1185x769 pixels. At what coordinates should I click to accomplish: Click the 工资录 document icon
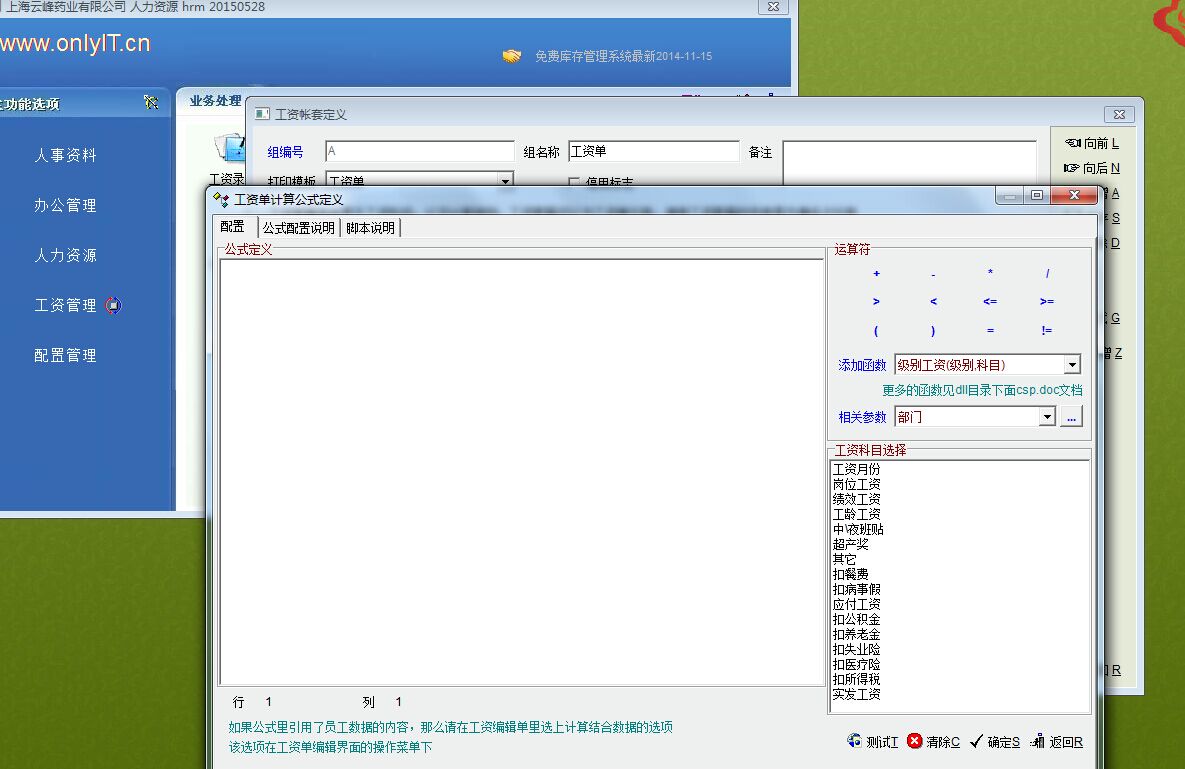pyautogui.click(x=230, y=150)
